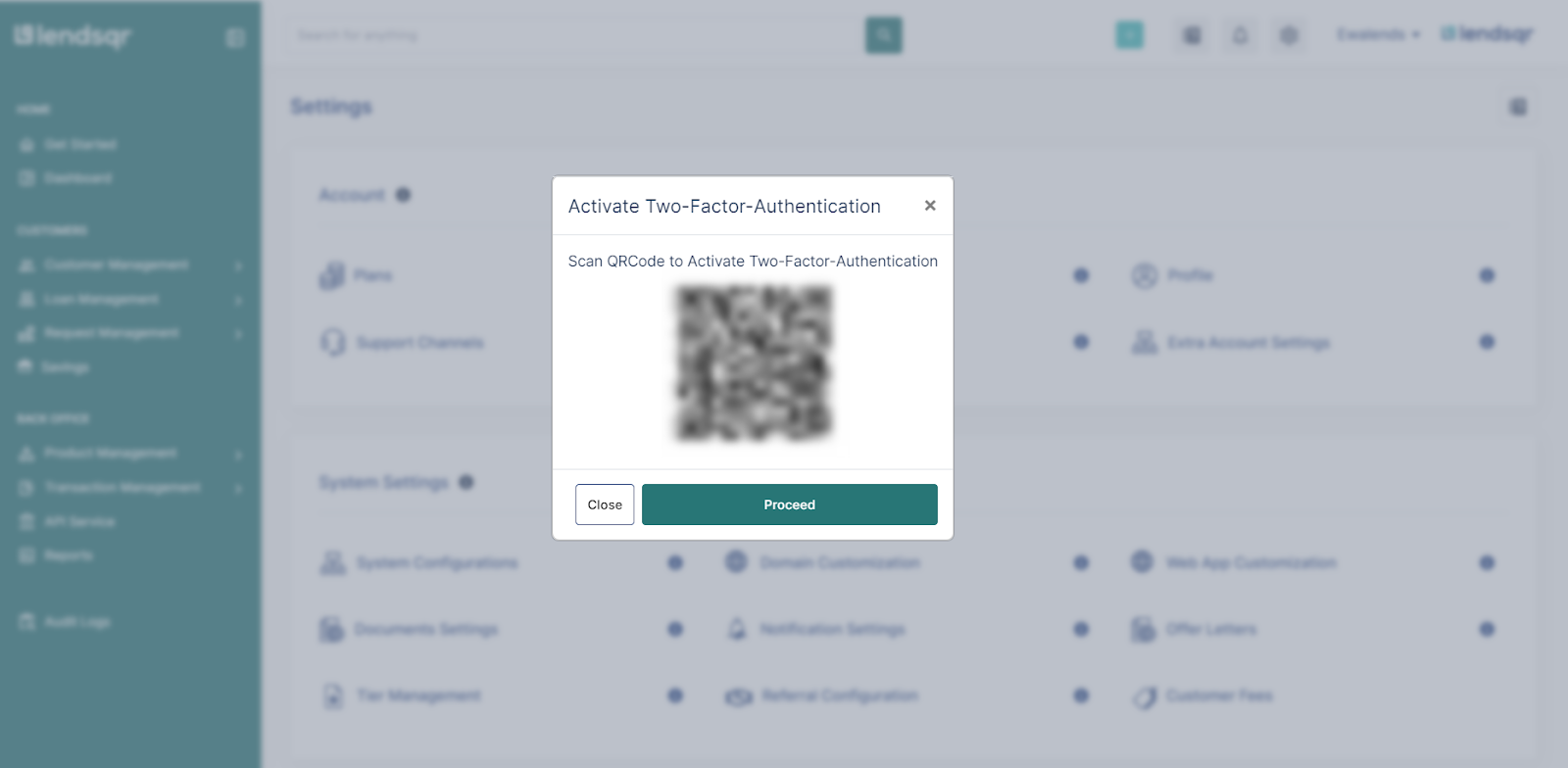The image size is (1568, 768).
Task: Click the lendsqr logo in the sidebar
Action: [72, 36]
